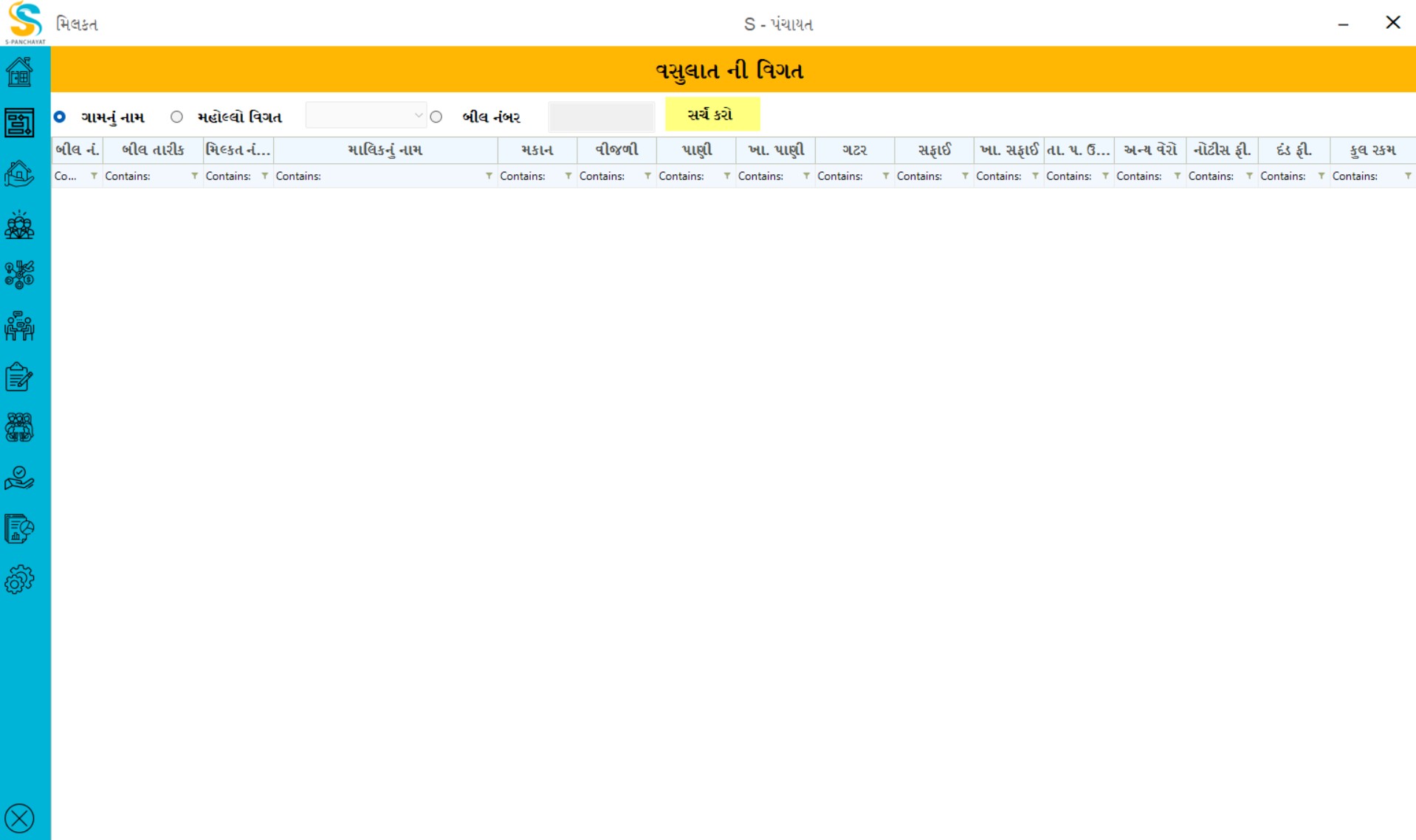1416x840 pixels.
Task: Click the circled X exit icon
Action: pos(19,819)
